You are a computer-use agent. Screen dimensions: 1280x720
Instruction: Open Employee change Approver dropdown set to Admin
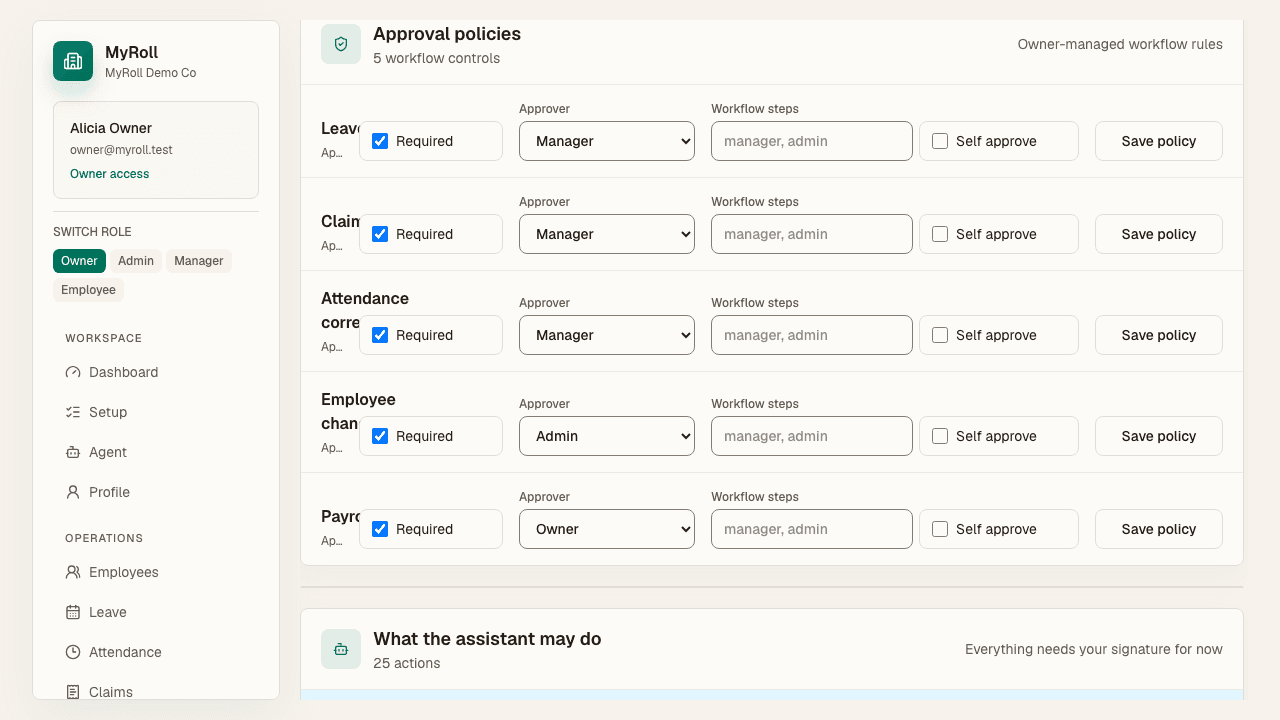coord(607,436)
